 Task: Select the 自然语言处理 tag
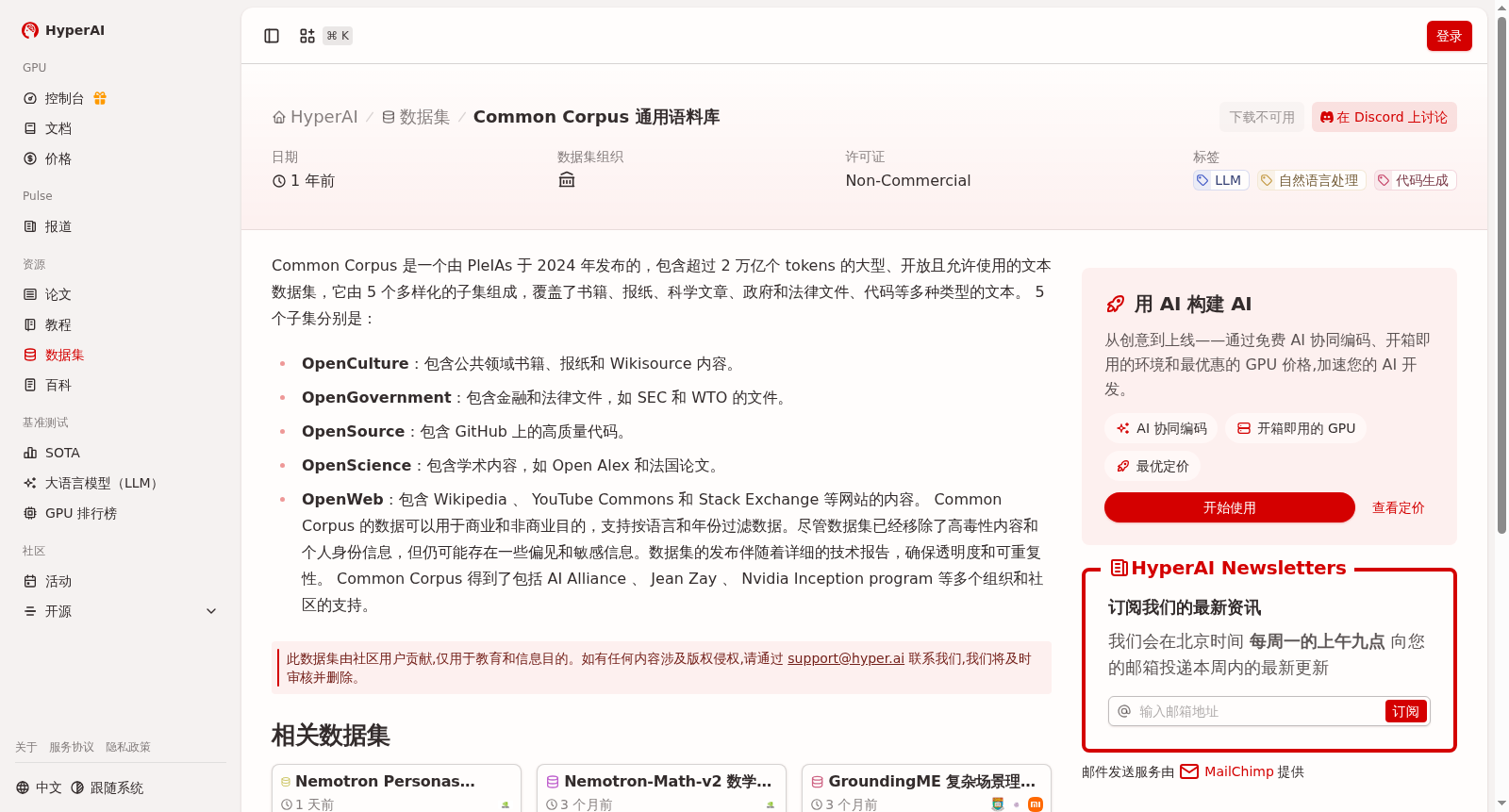click(x=1311, y=180)
